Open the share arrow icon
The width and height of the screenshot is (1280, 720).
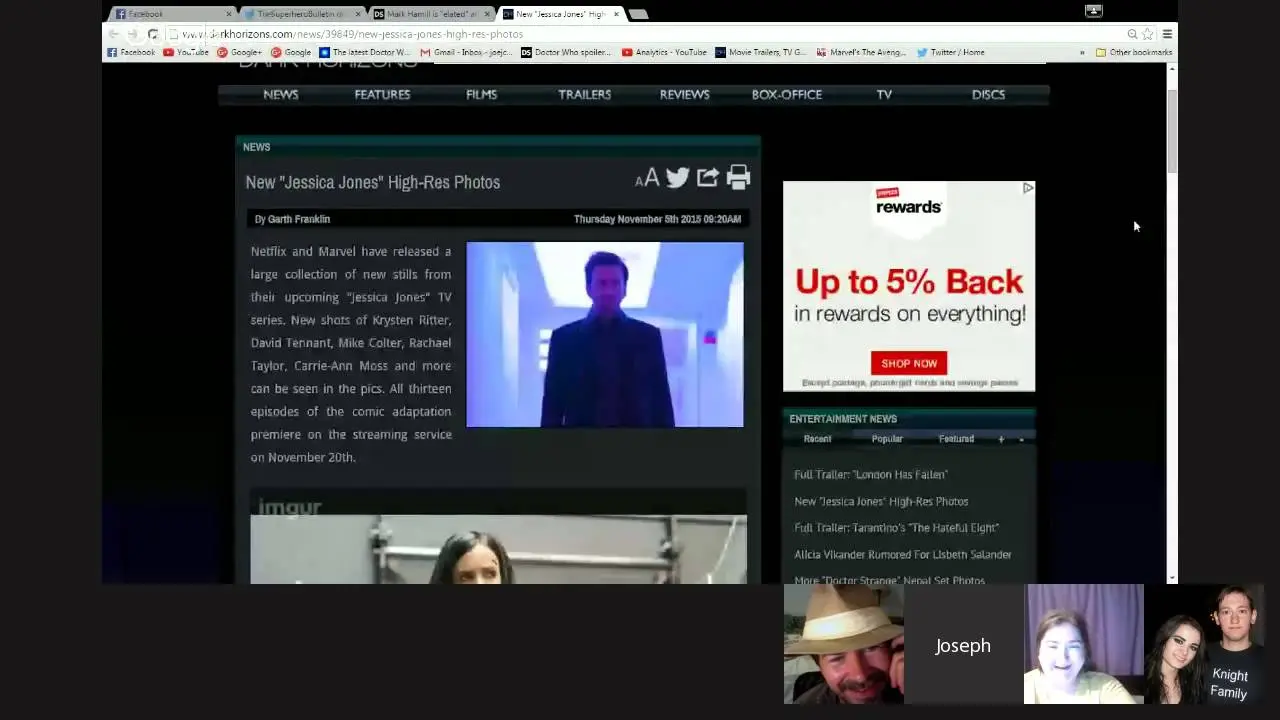[708, 178]
